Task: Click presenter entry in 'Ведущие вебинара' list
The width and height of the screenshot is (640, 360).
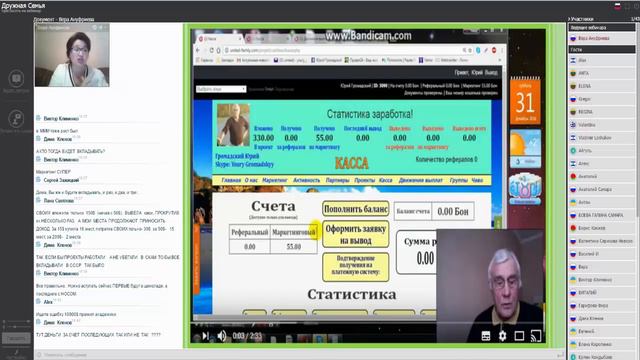Action: (602, 38)
